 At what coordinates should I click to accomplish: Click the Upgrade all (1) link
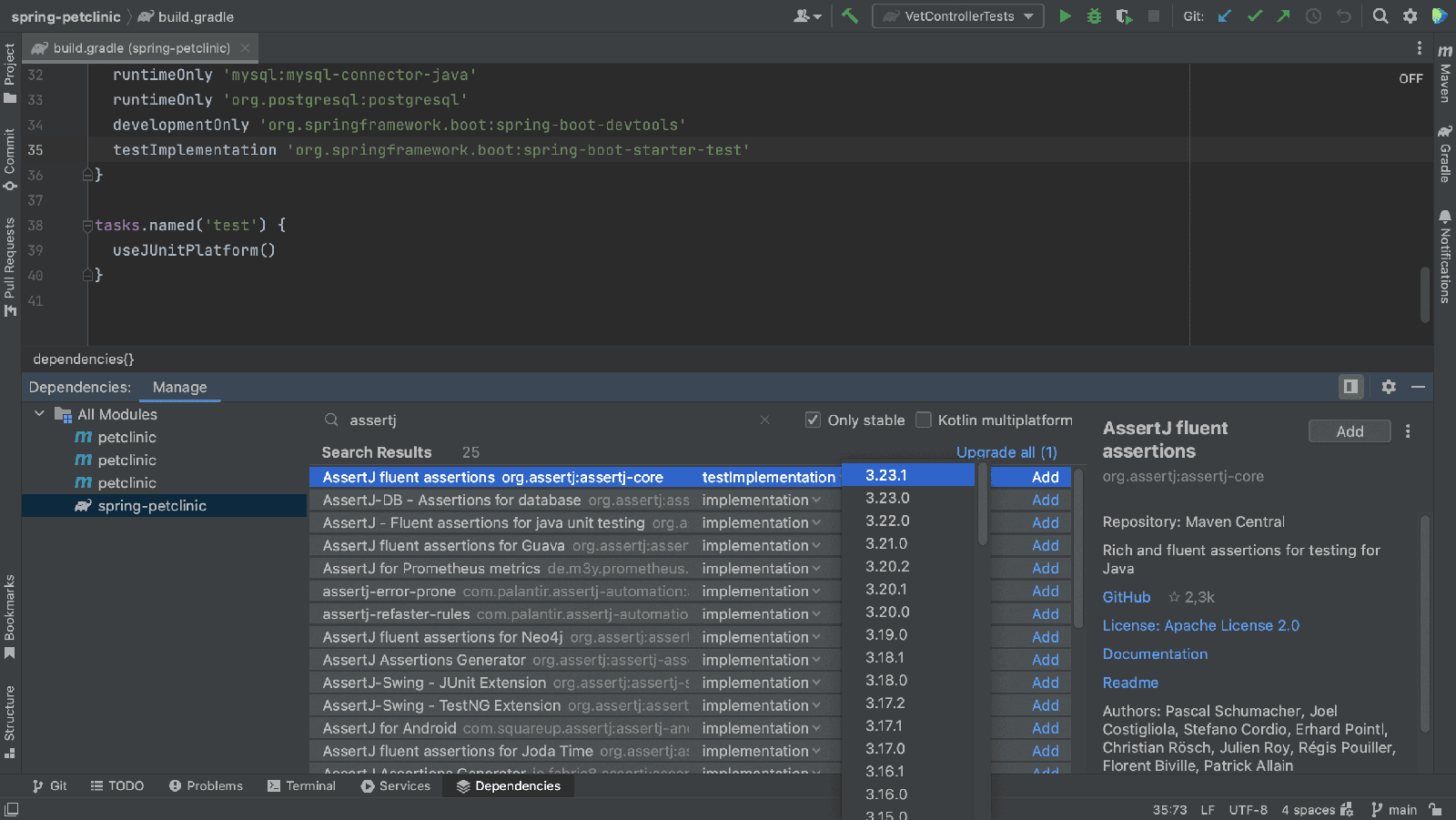point(1006,452)
